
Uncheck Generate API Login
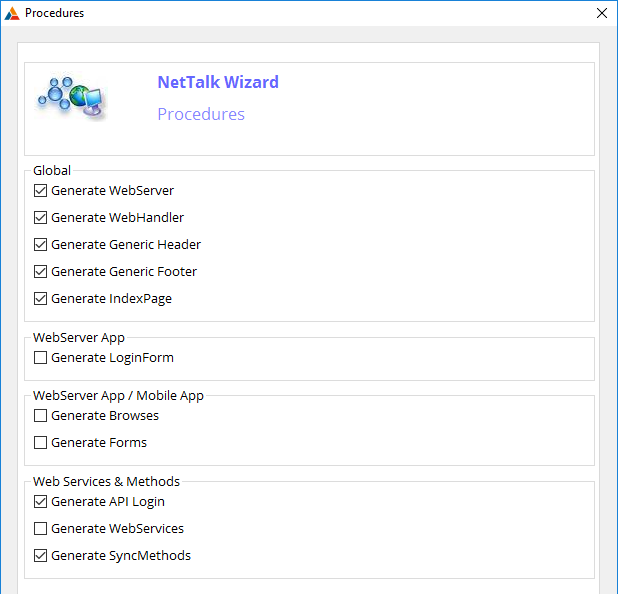tap(40, 501)
